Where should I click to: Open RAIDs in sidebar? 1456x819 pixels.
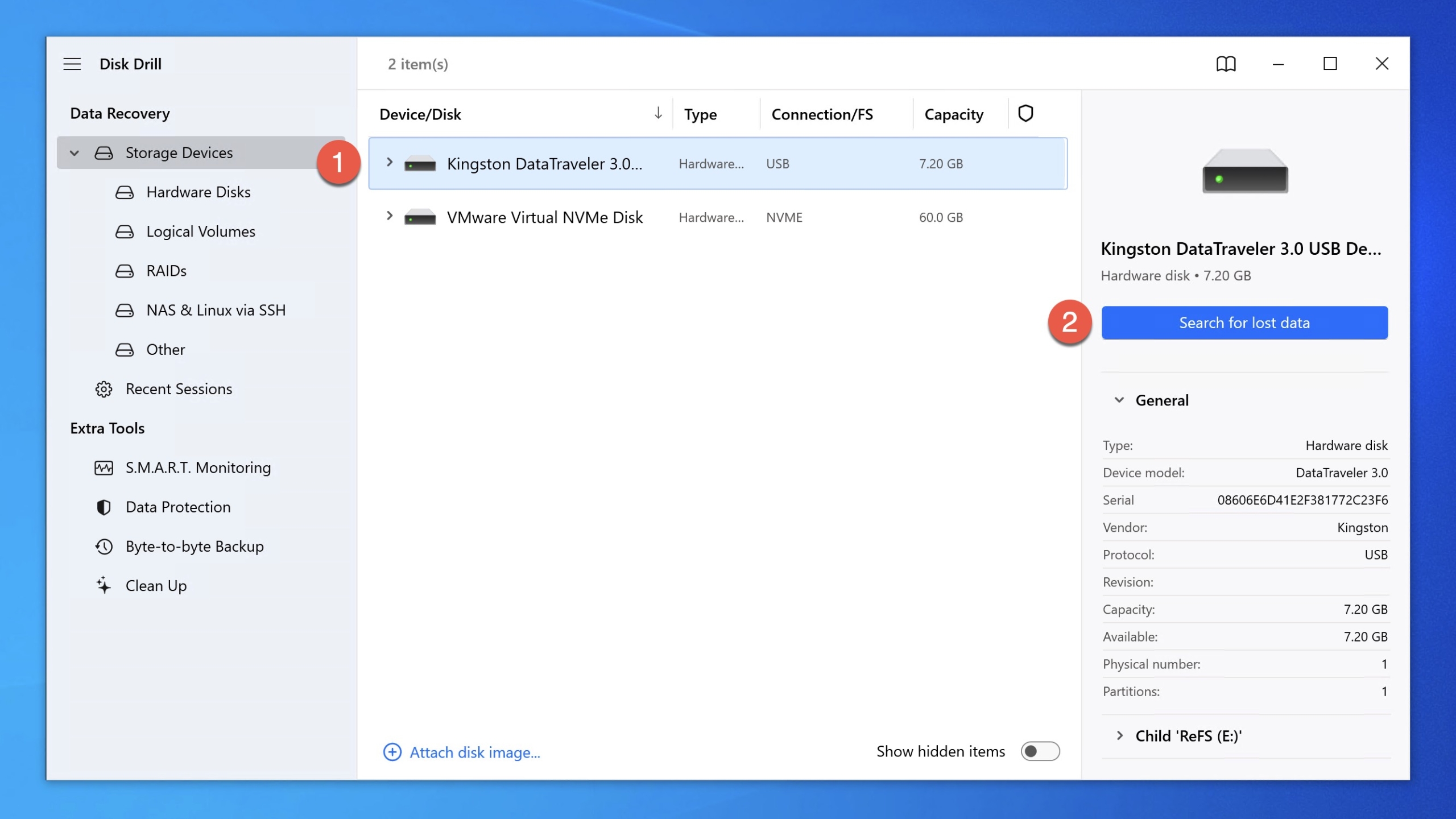(x=166, y=271)
